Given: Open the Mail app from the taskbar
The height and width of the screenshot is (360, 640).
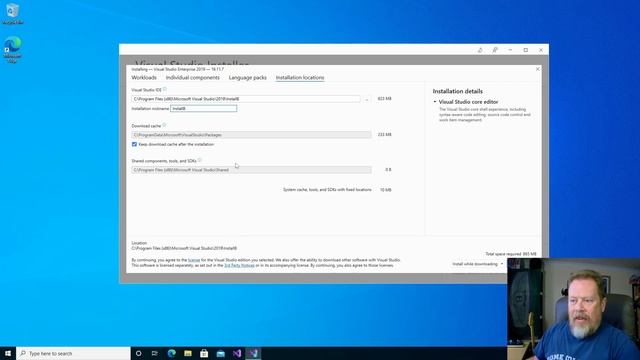Looking at the screenshot, I should point(220,353).
